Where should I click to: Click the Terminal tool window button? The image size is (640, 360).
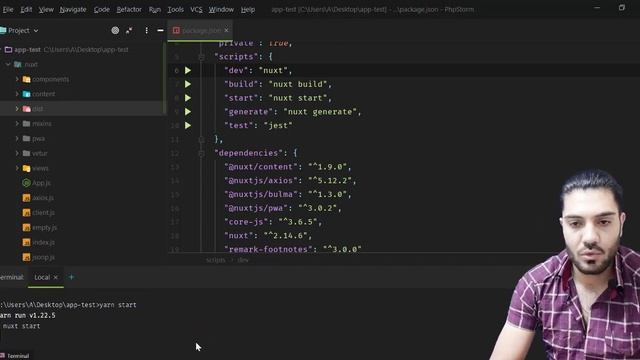(x=15, y=356)
